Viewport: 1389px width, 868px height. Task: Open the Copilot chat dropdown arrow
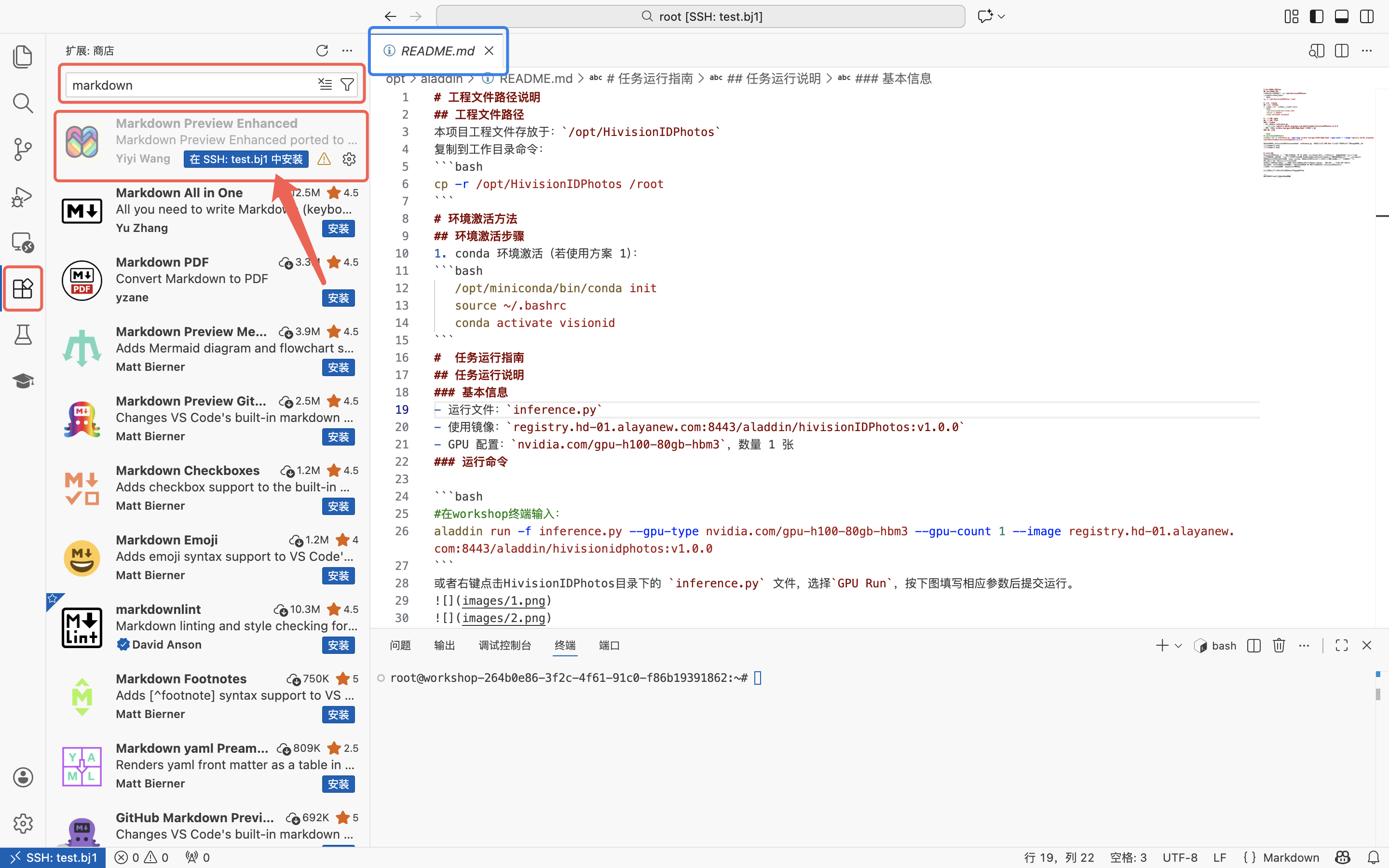[x=1002, y=17]
